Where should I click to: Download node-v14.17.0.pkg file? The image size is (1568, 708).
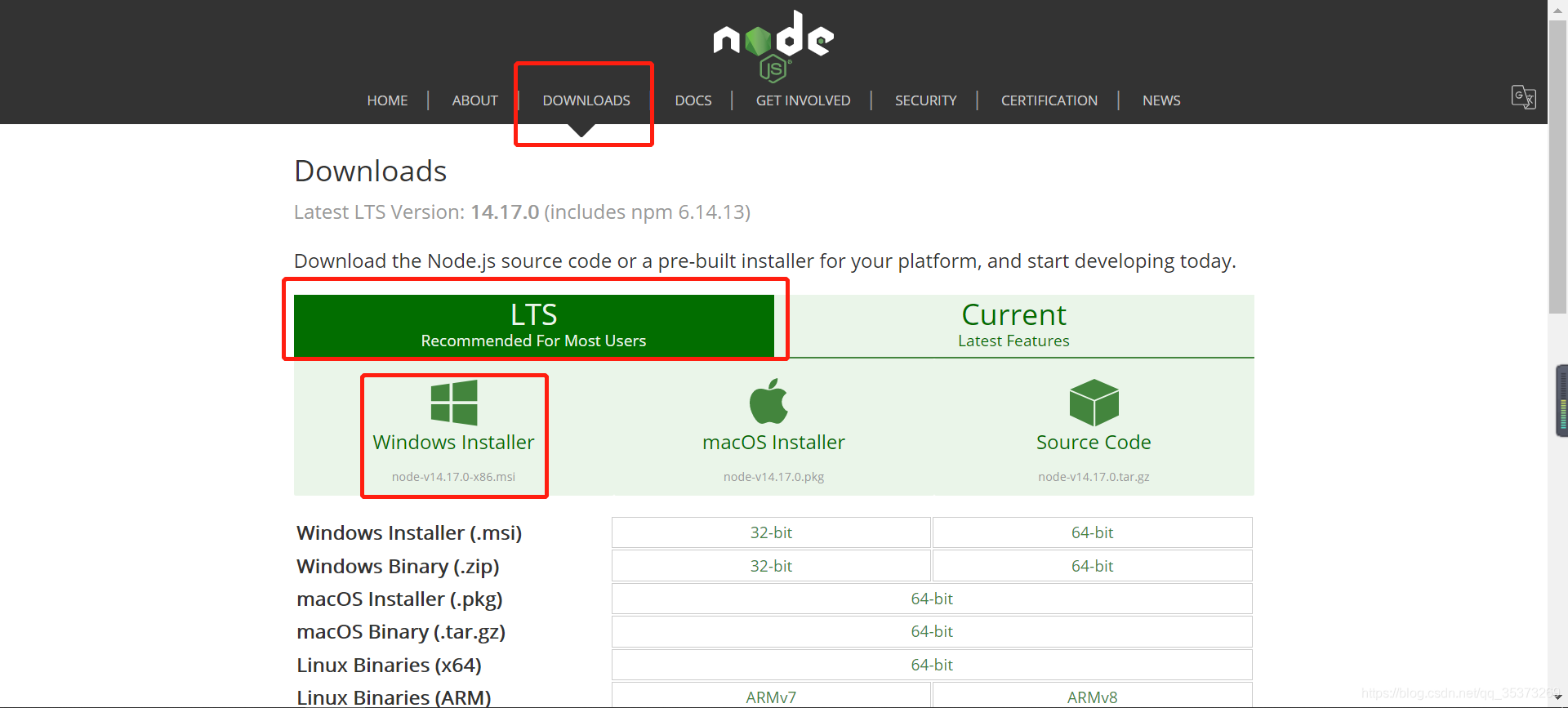click(x=773, y=477)
